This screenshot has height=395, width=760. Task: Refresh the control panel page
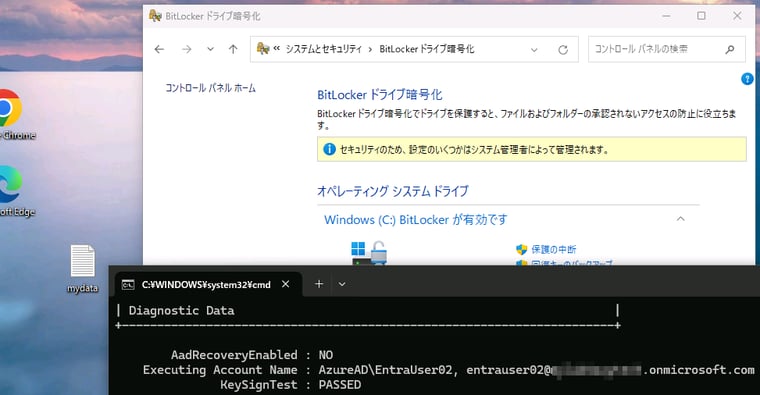(x=563, y=49)
